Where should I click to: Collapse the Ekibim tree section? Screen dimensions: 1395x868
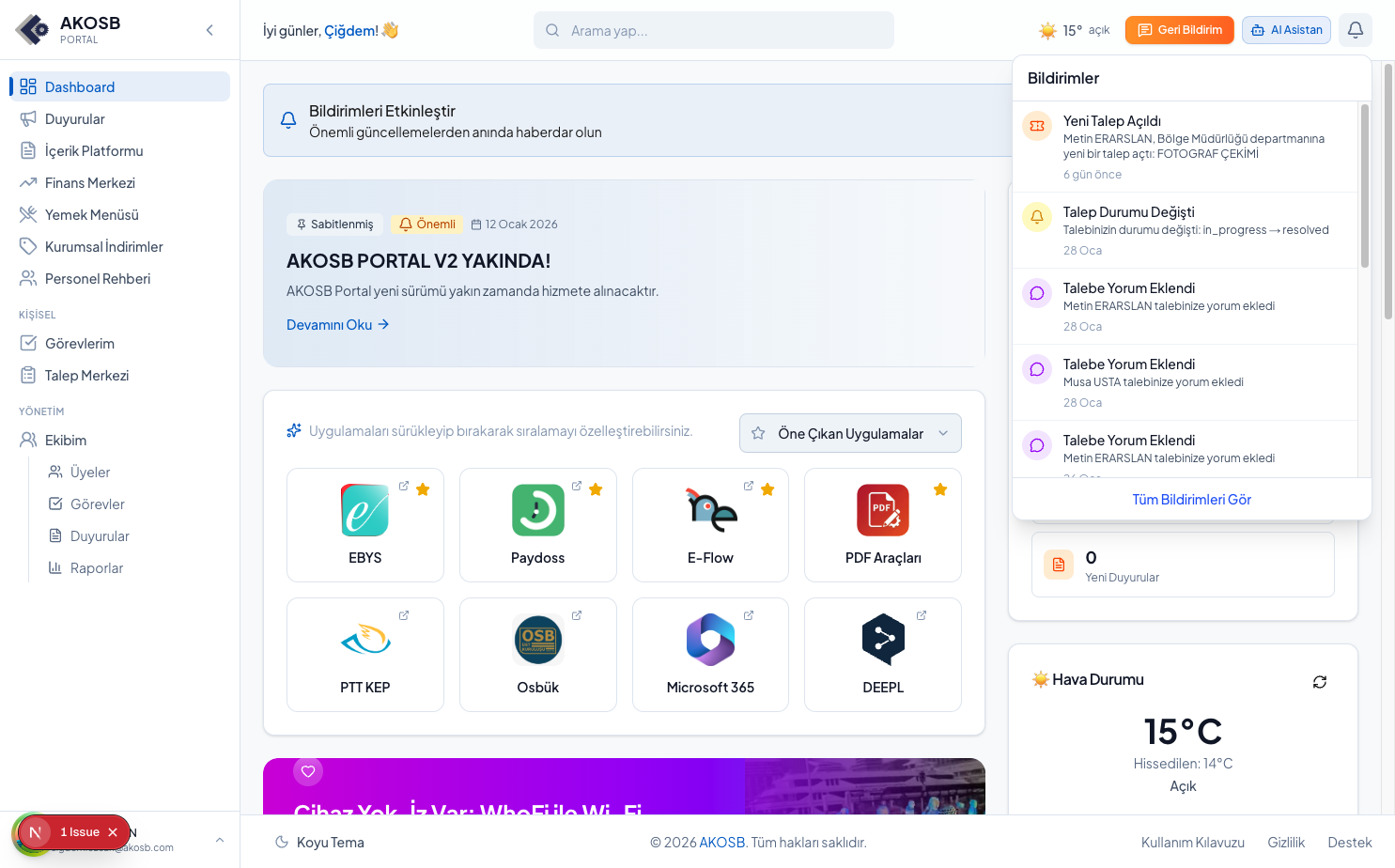point(119,440)
